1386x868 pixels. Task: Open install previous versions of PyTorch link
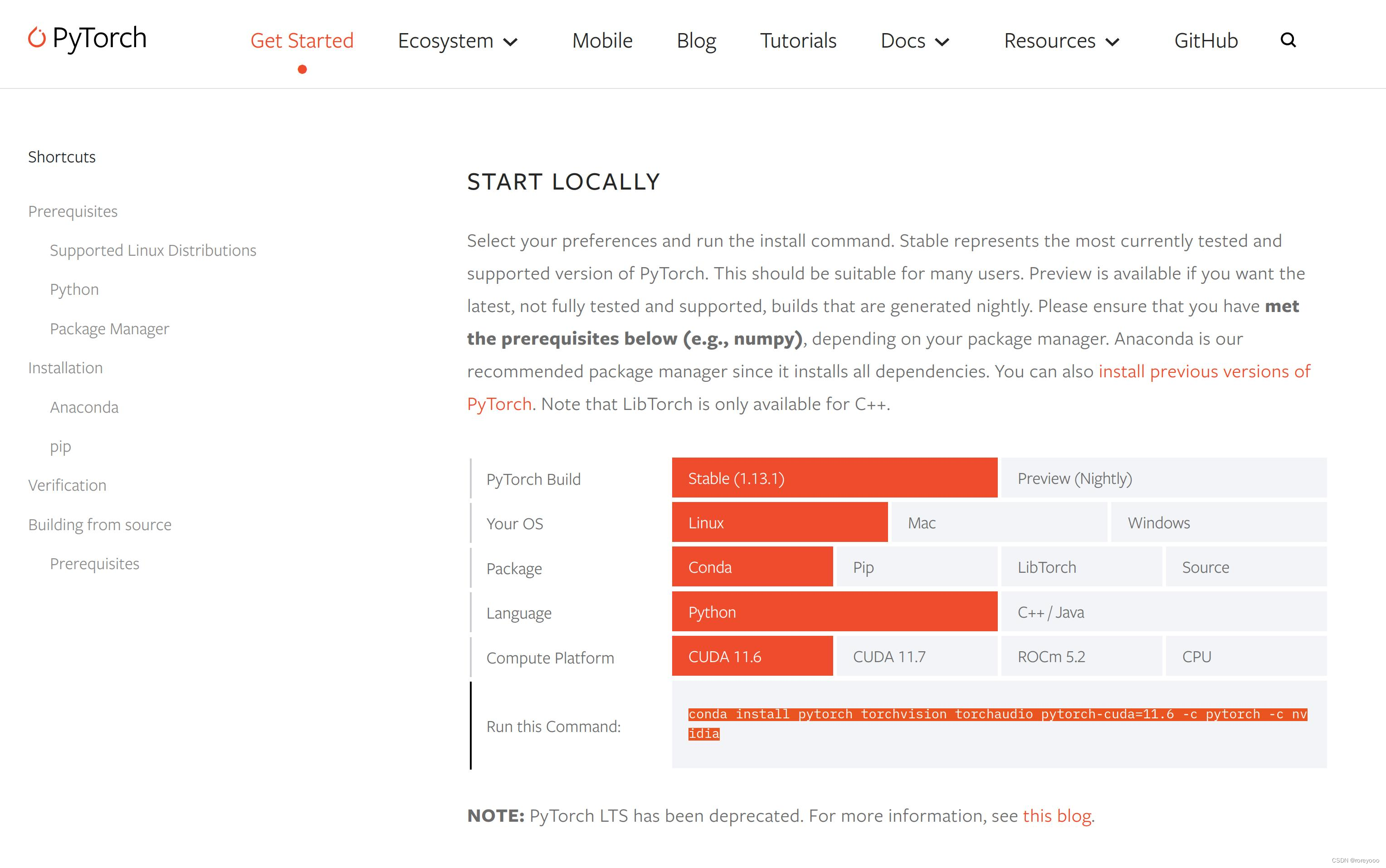(1203, 371)
